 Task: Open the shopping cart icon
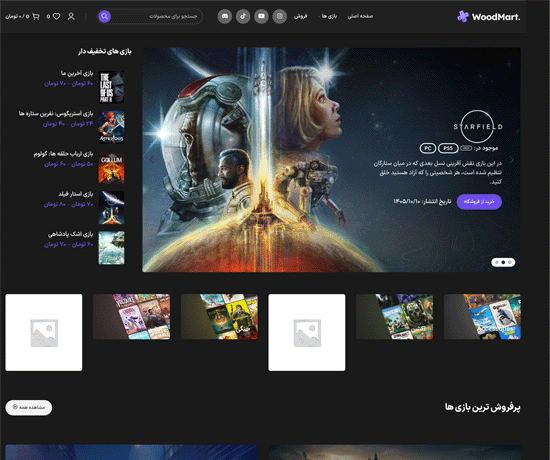[x=36, y=16]
